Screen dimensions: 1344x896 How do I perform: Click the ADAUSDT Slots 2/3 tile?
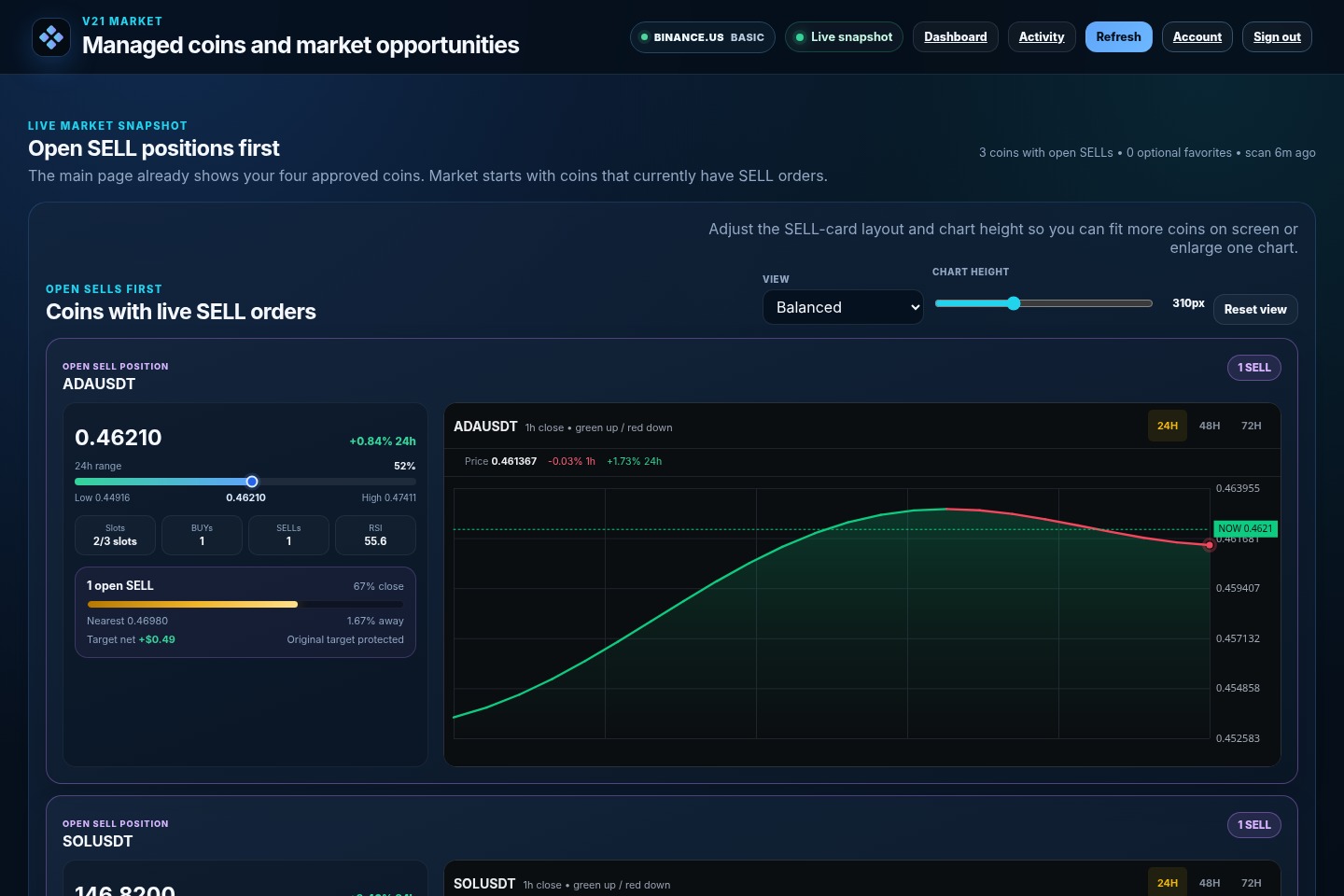pos(115,535)
